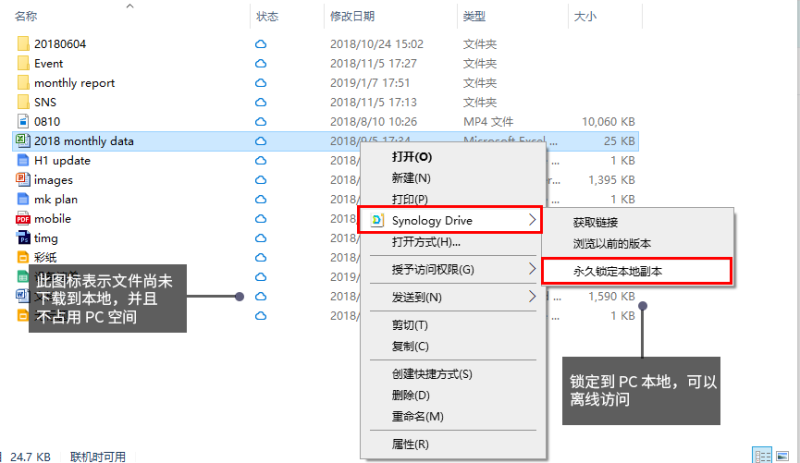Choose 重命名(M) in the context menu
The height and width of the screenshot is (463, 800).
[x=417, y=417]
